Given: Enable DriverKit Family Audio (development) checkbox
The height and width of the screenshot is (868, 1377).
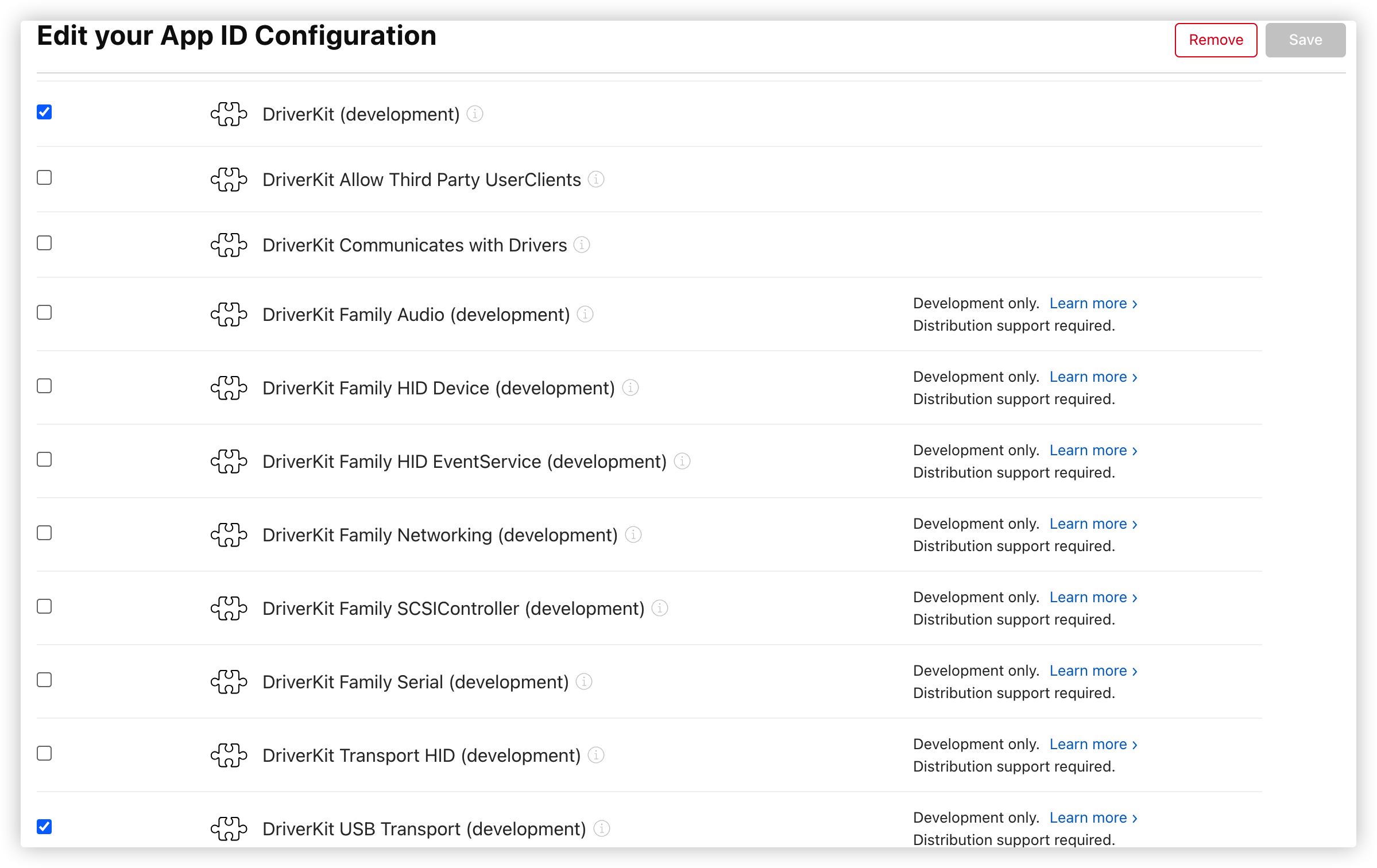Looking at the screenshot, I should (44, 312).
